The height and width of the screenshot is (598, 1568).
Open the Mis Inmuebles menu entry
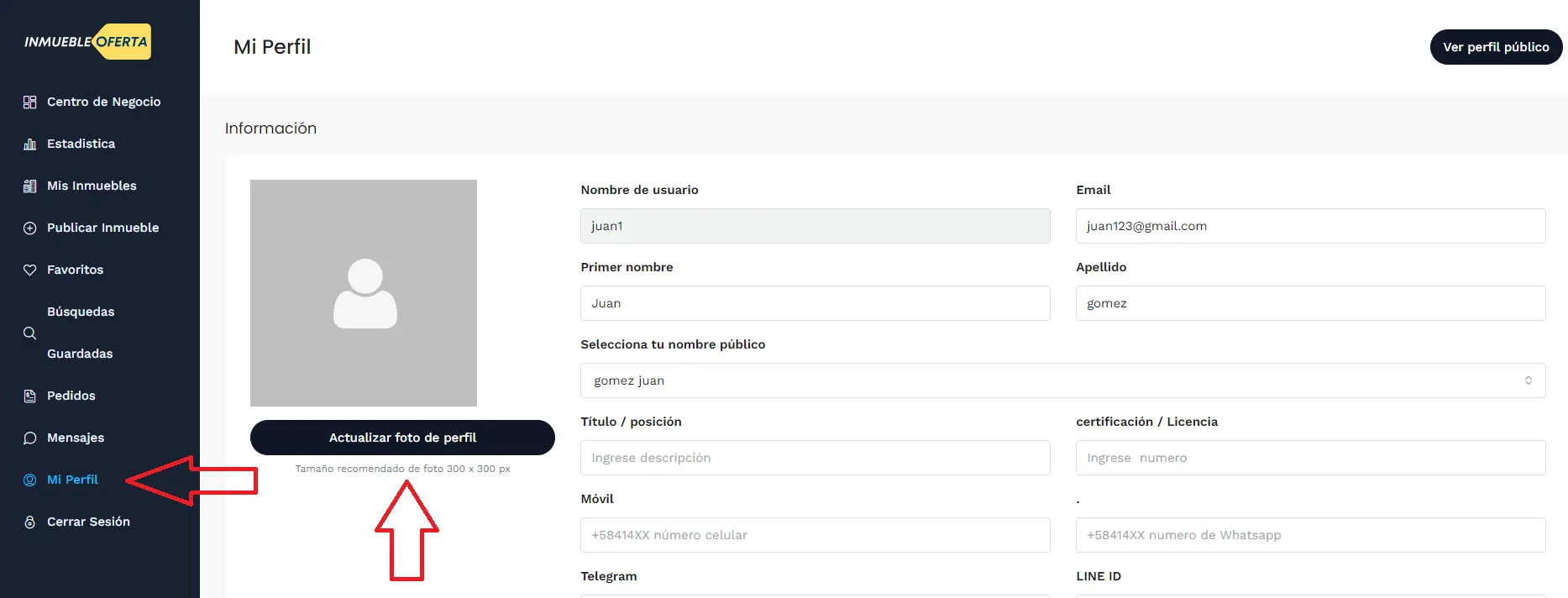92,186
